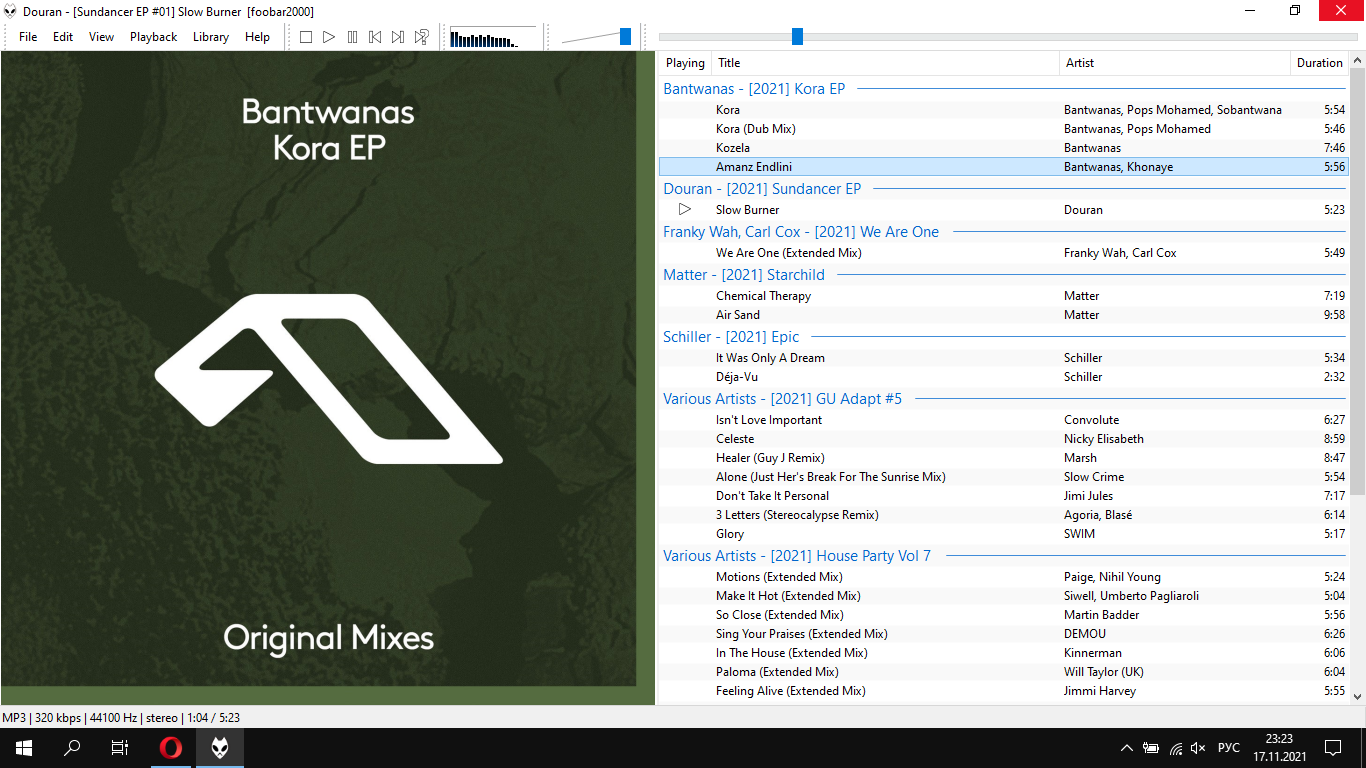1366x768 pixels.
Task: Click the now-playing arrow beside Slow Burner
Action: (685, 210)
